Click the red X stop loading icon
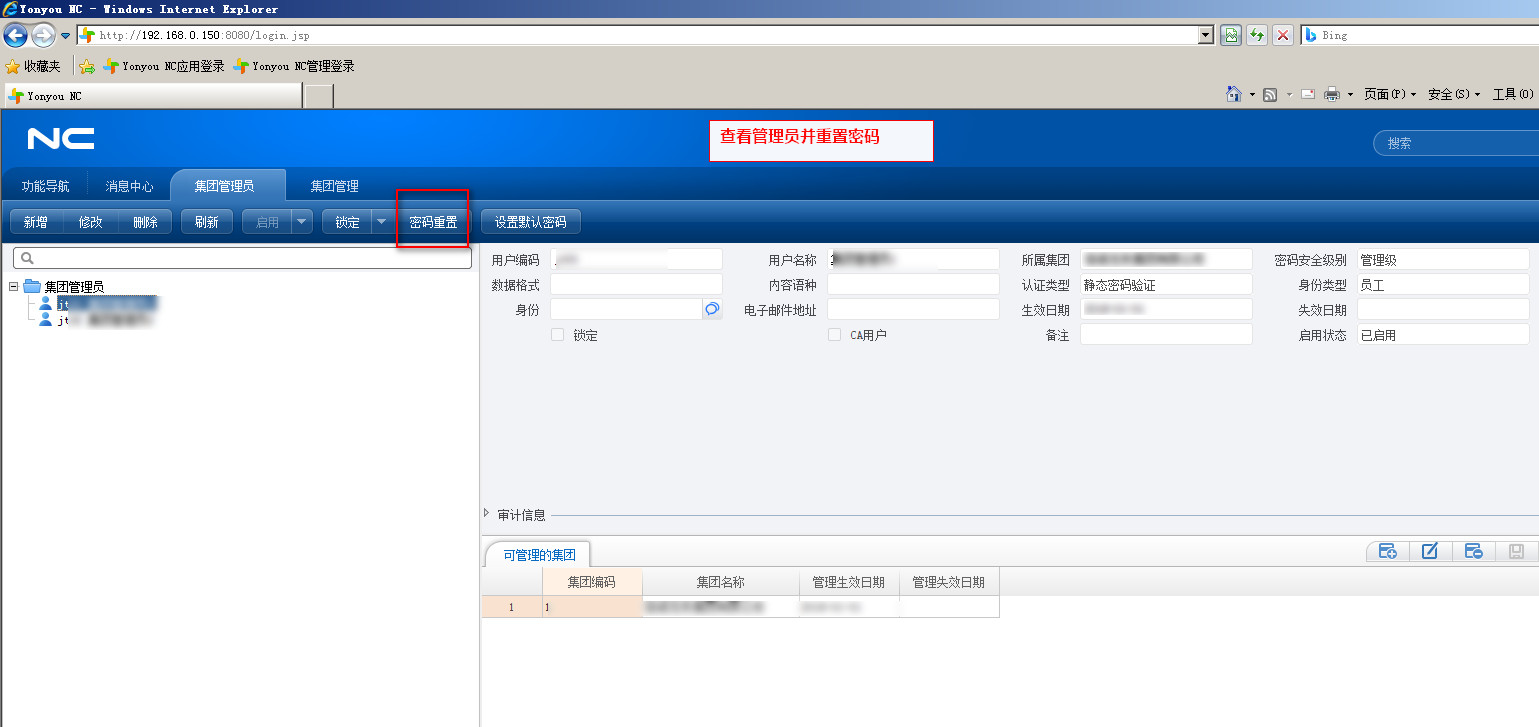1539x727 pixels. 1283,35
